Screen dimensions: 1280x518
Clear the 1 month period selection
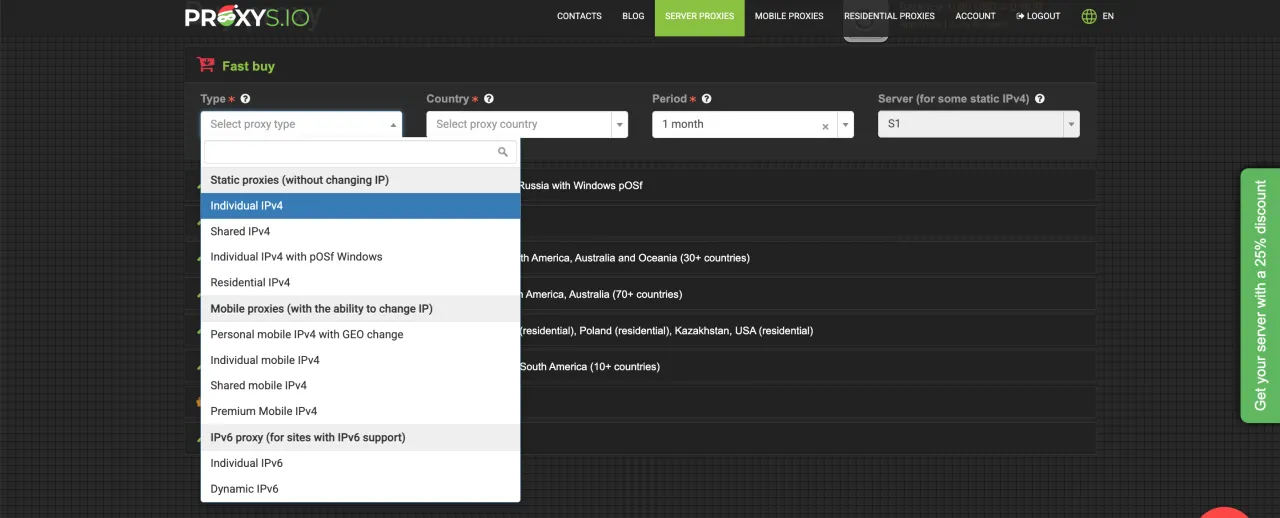click(x=825, y=126)
